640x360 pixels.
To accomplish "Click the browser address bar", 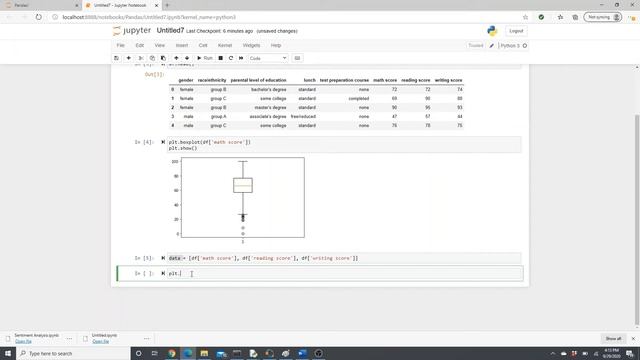I will [286, 17].
